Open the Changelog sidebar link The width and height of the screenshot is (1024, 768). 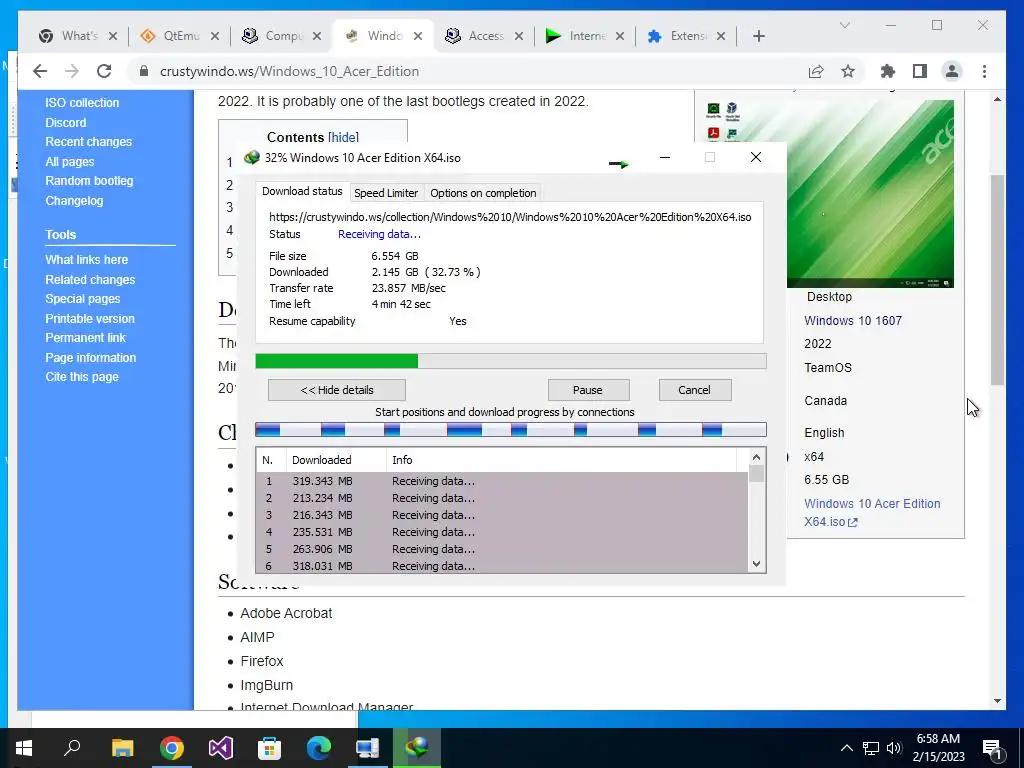(x=74, y=200)
